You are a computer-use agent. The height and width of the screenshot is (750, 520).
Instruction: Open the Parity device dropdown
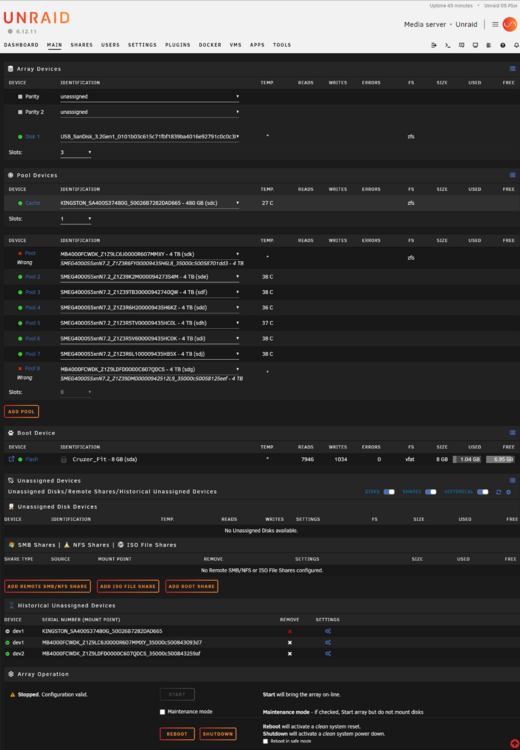point(149,97)
